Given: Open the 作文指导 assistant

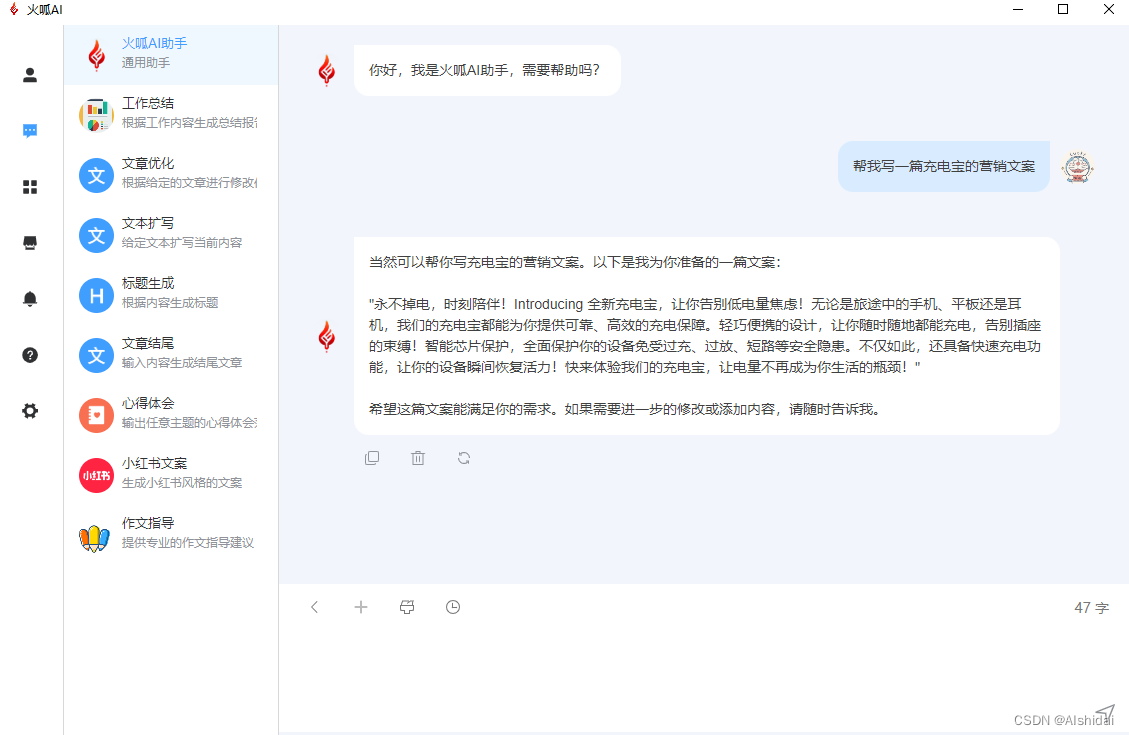Looking at the screenshot, I should (171, 535).
